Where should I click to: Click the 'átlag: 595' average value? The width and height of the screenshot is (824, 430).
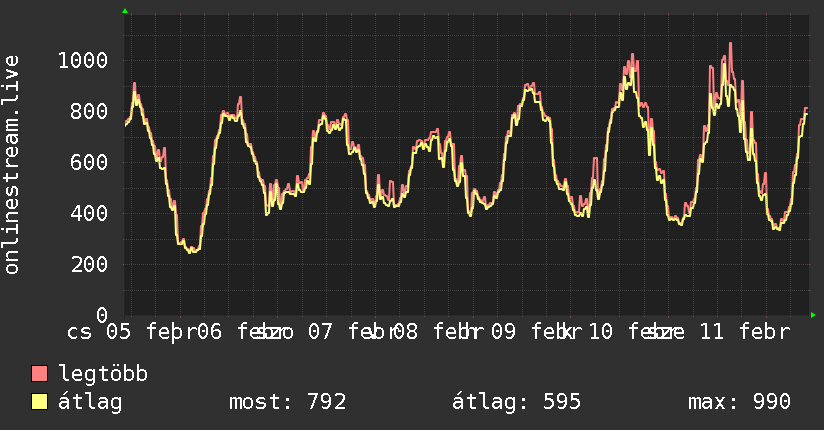click(517, 402)
